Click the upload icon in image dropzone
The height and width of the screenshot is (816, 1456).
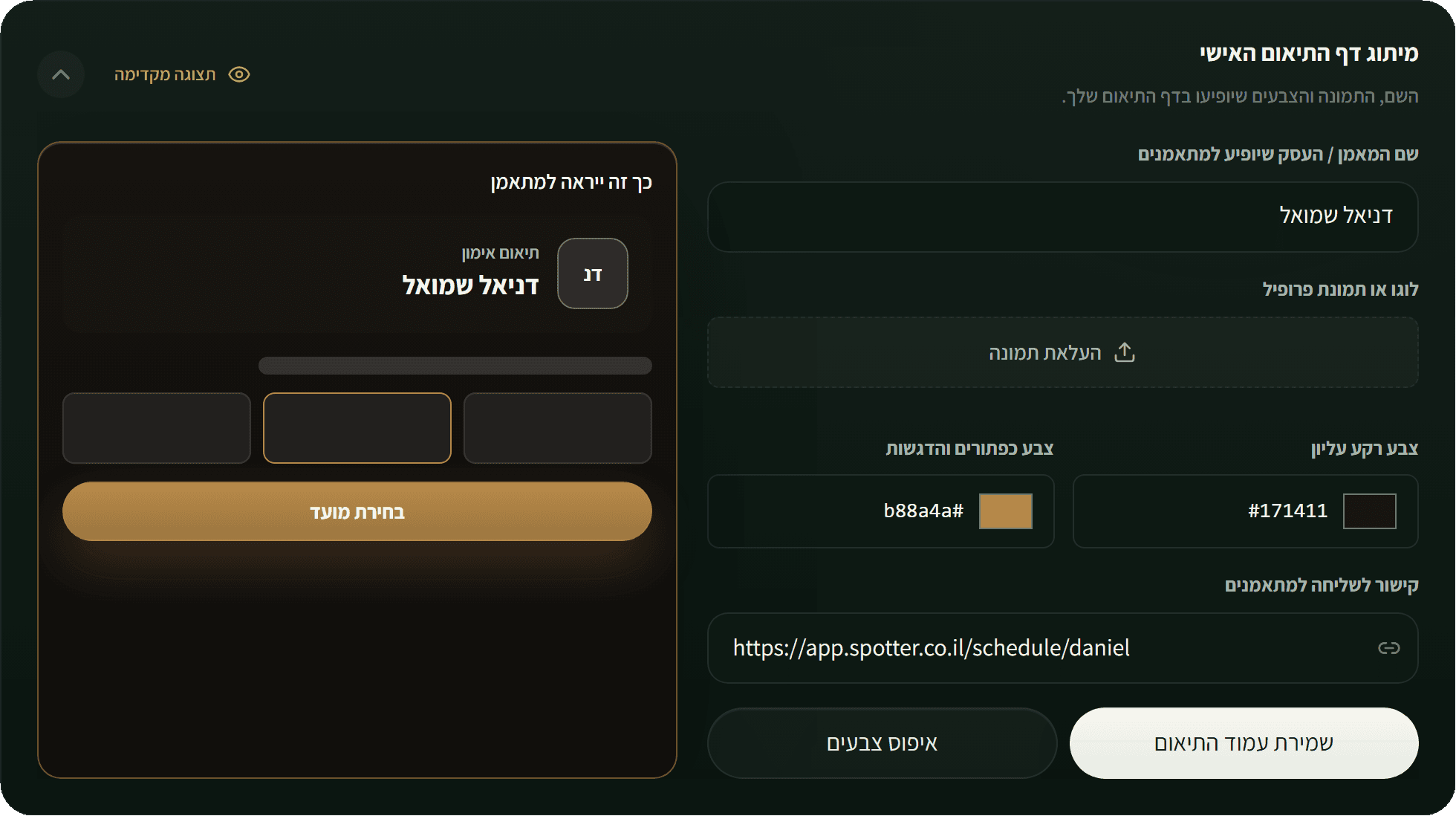click(x=1125, y=352)
